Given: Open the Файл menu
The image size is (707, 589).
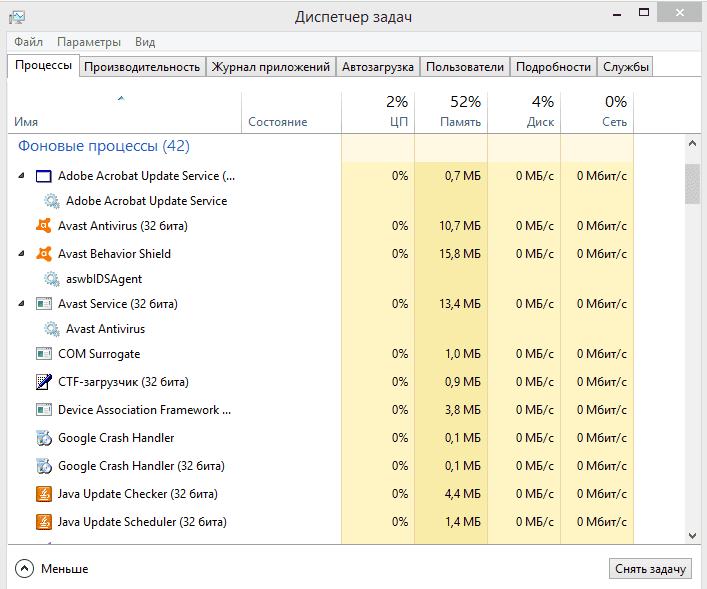Looking at the screenshot, I should [x=28, y=42].
